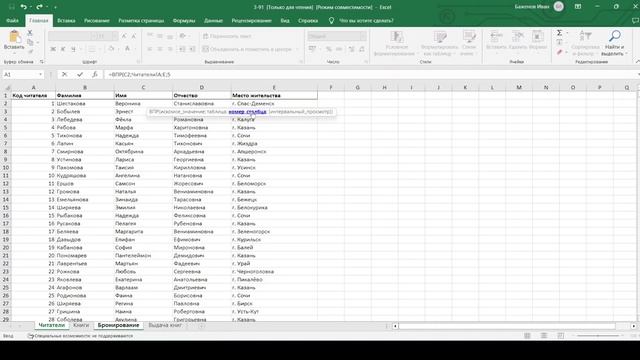The image size is (640, 360).
Task: Click the Cut scissors icon
Action: (30, 33)
